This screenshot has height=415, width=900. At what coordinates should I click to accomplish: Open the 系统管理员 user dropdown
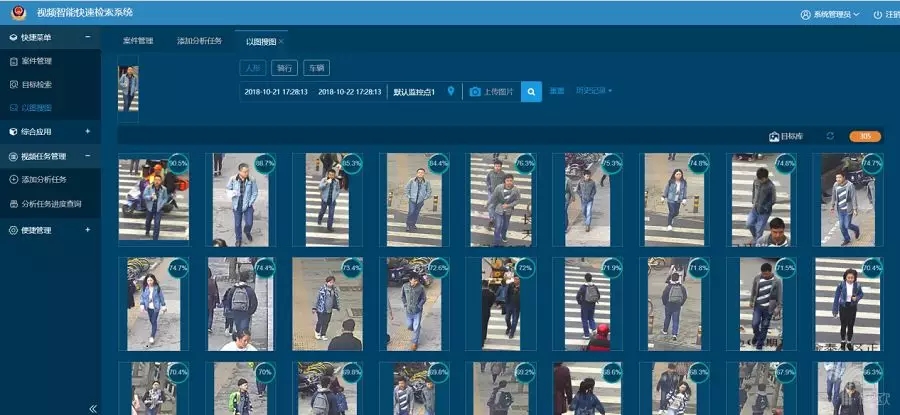pos(830,15)
